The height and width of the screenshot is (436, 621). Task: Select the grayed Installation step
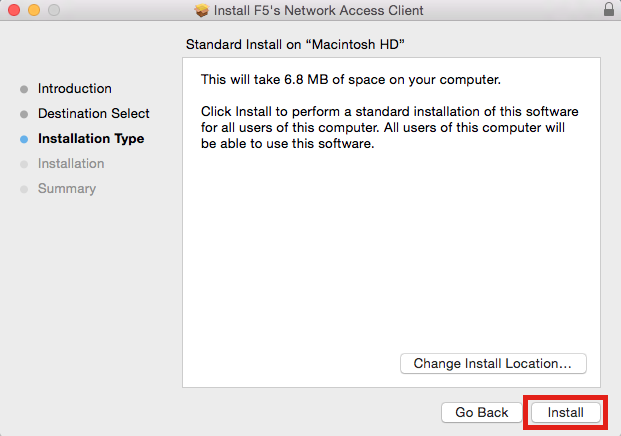pos(71,164)
